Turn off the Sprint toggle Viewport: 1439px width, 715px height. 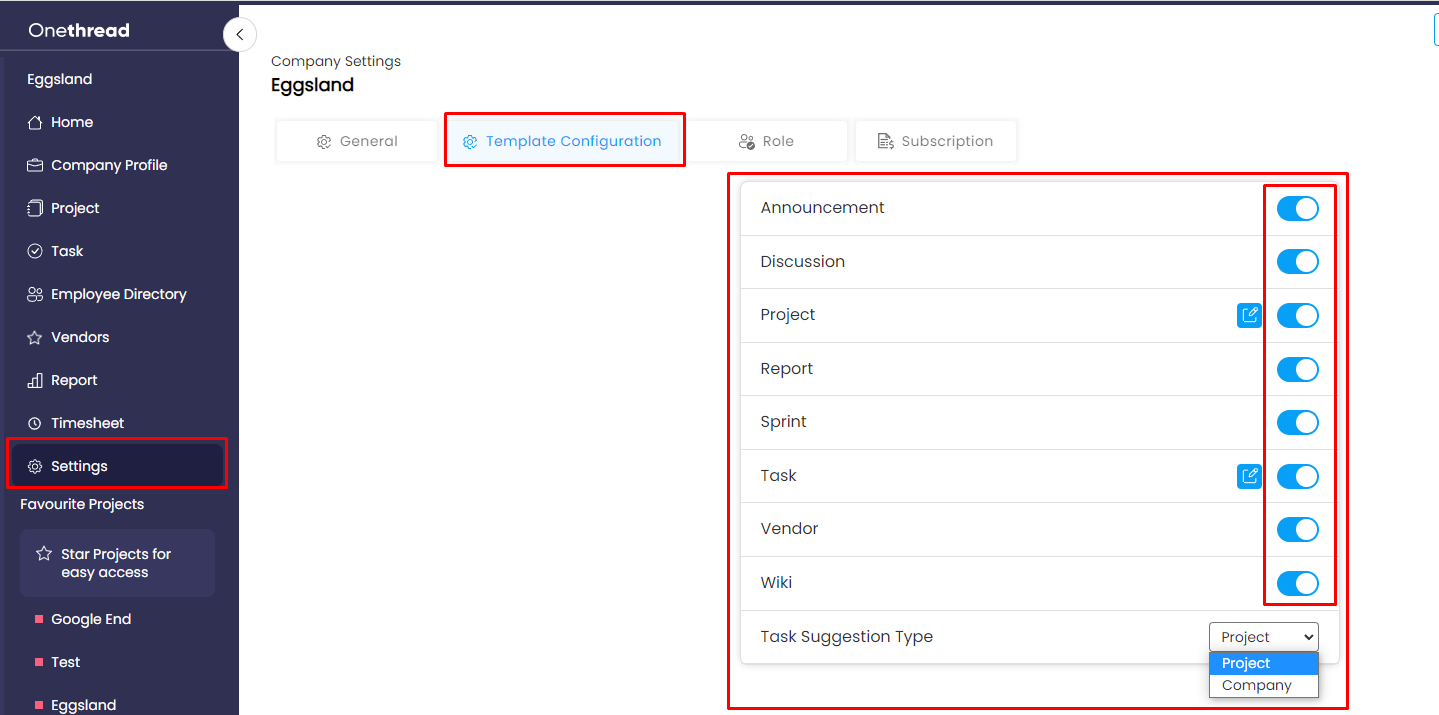coord(1297,423)
